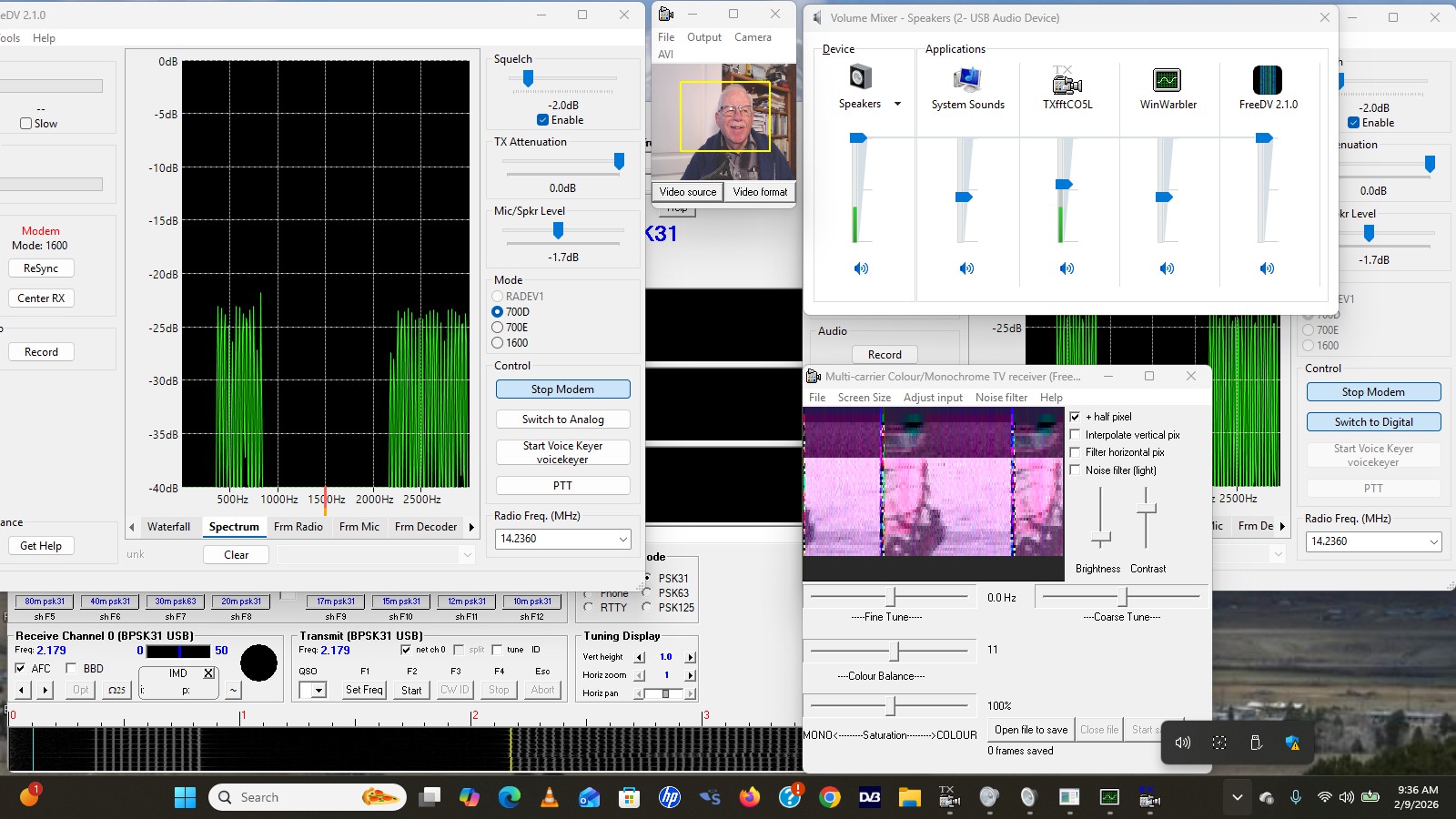
Task: Click the WinWarbler application icon
Action: pos(1167,81)
